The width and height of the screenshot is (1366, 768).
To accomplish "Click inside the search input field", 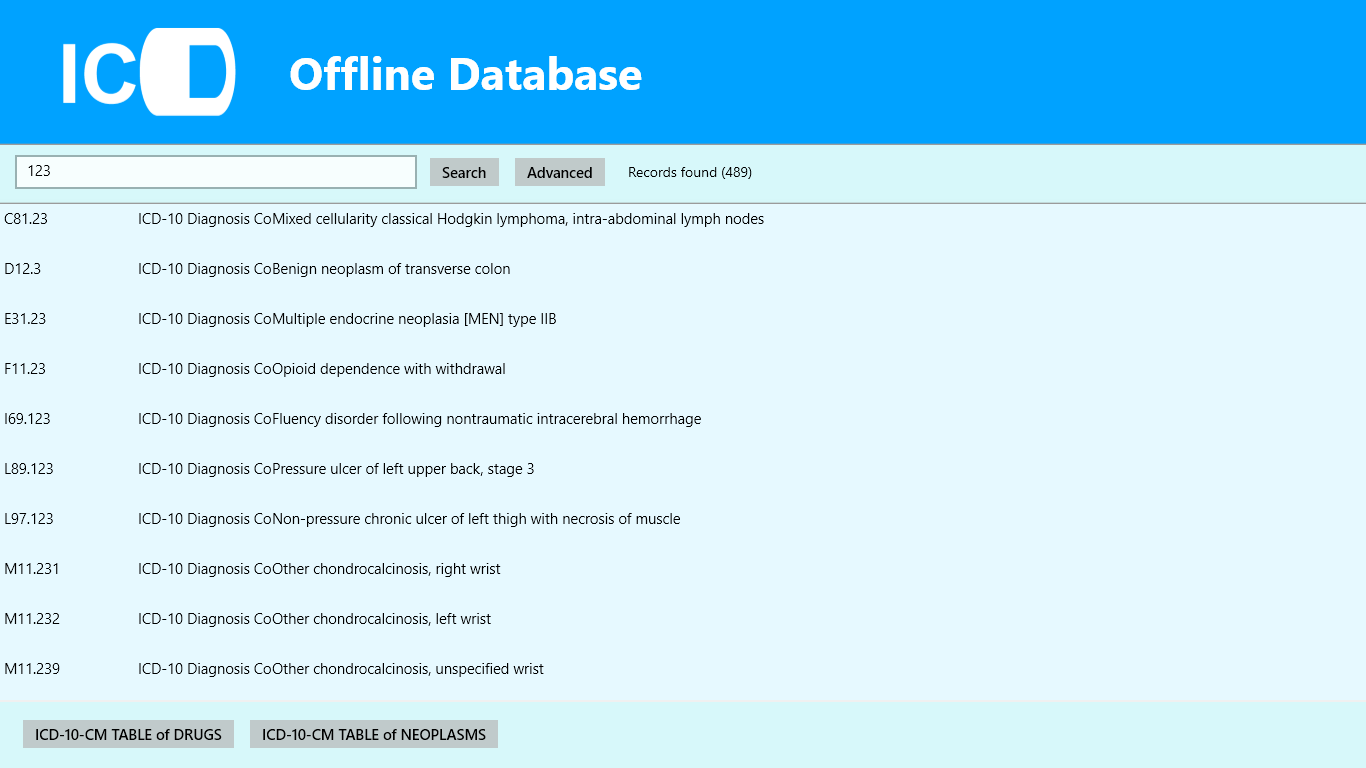I will [216, 172].
